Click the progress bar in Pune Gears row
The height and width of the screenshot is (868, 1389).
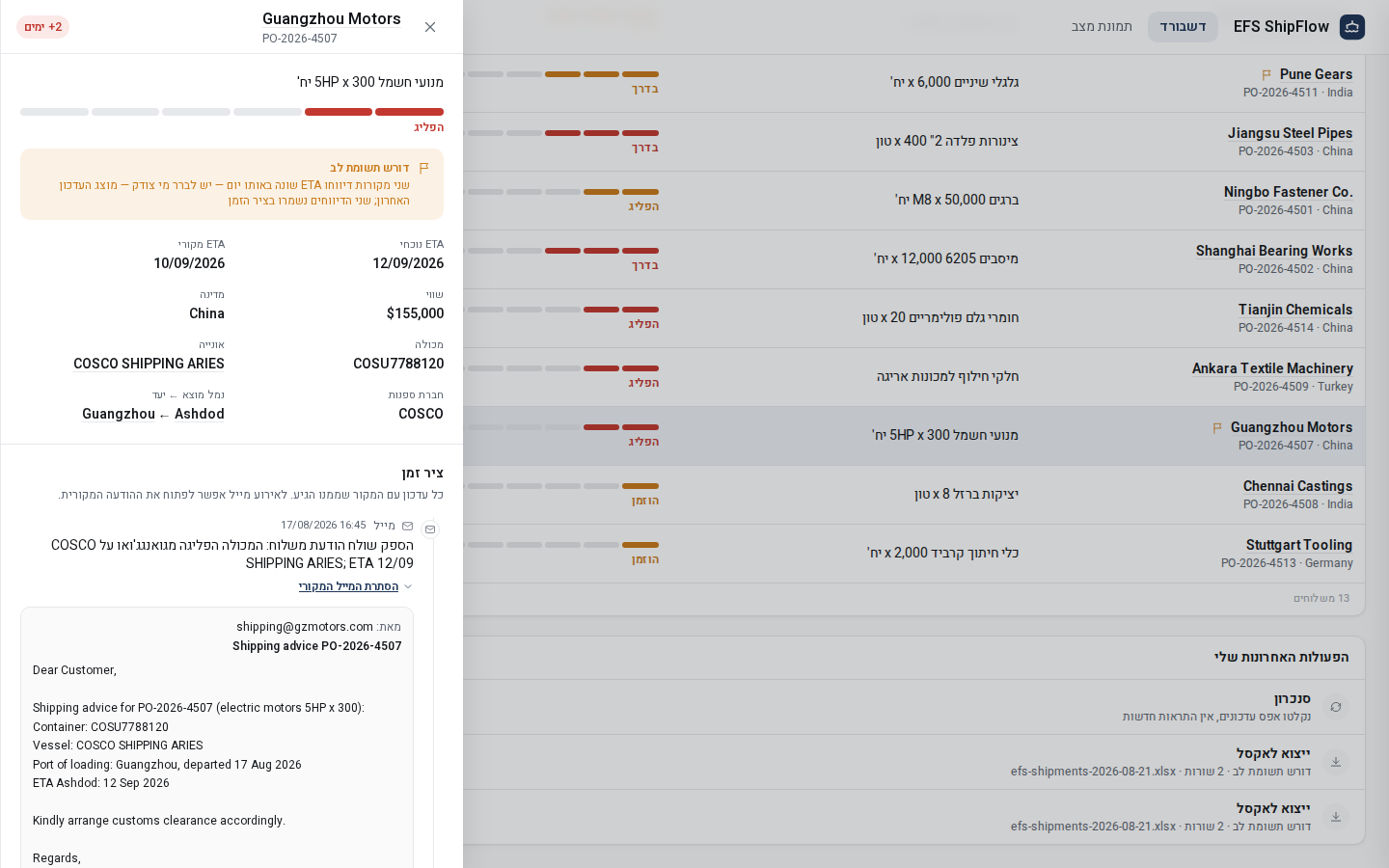[x=561, y=74]
